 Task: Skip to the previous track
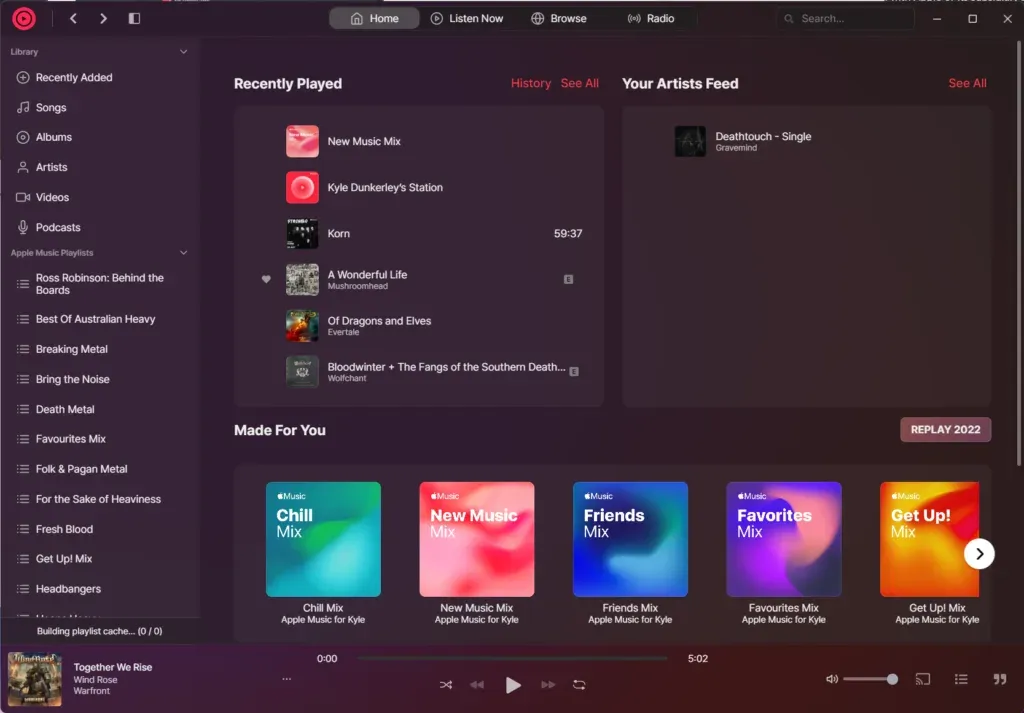click(x=477, y=685)
